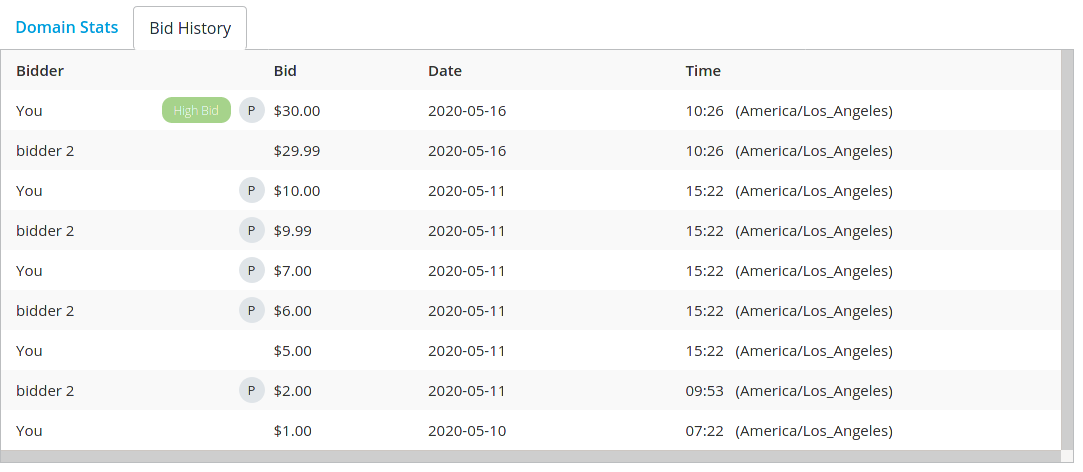The image size is (1083, 472).
Task: Click the P icon beside $6.00 bid
Action: tap(252, 310)
